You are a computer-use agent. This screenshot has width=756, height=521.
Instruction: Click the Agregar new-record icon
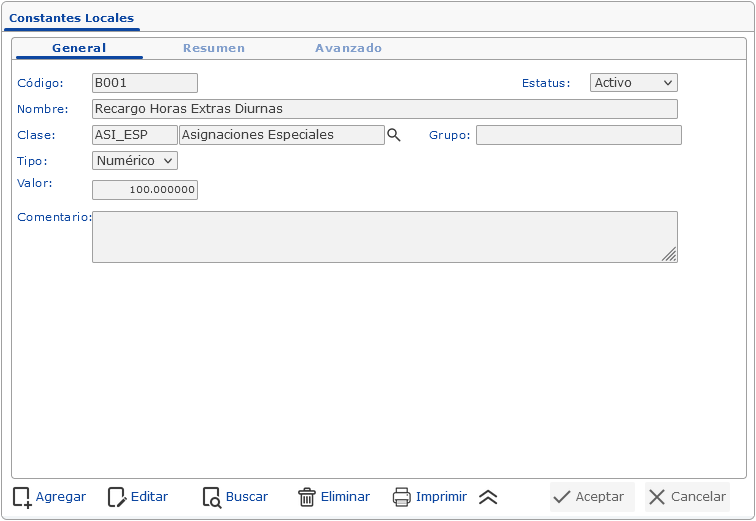[22, 497]
